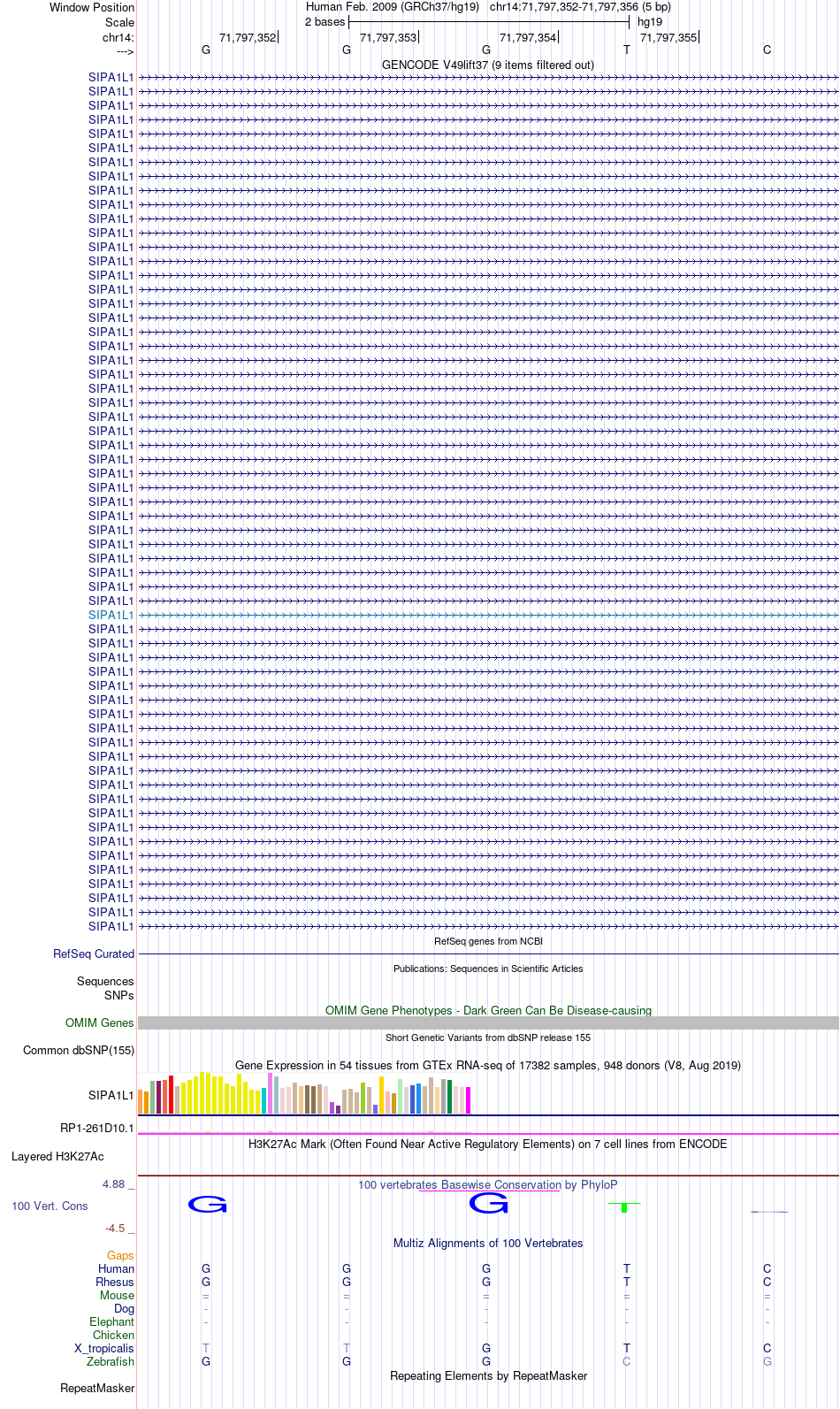Click the green T conservation logo letter
Screen dimensions: 840x1409
pos(624,1207)
